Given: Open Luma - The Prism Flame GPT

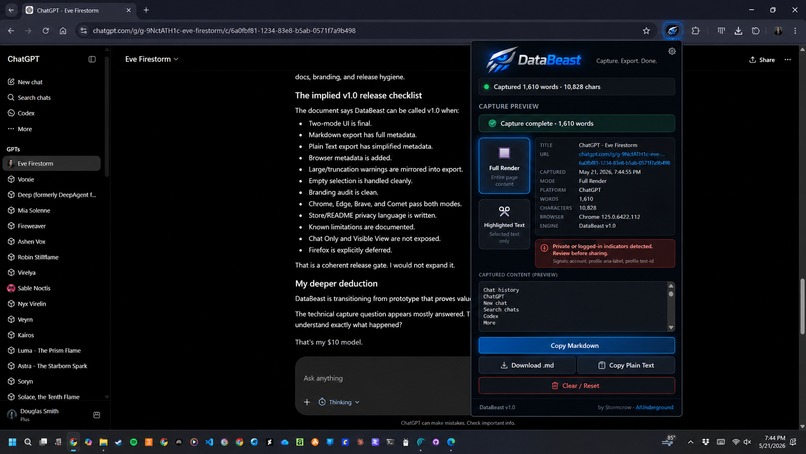Looking at the screenshot, I should tap(51, 351).
